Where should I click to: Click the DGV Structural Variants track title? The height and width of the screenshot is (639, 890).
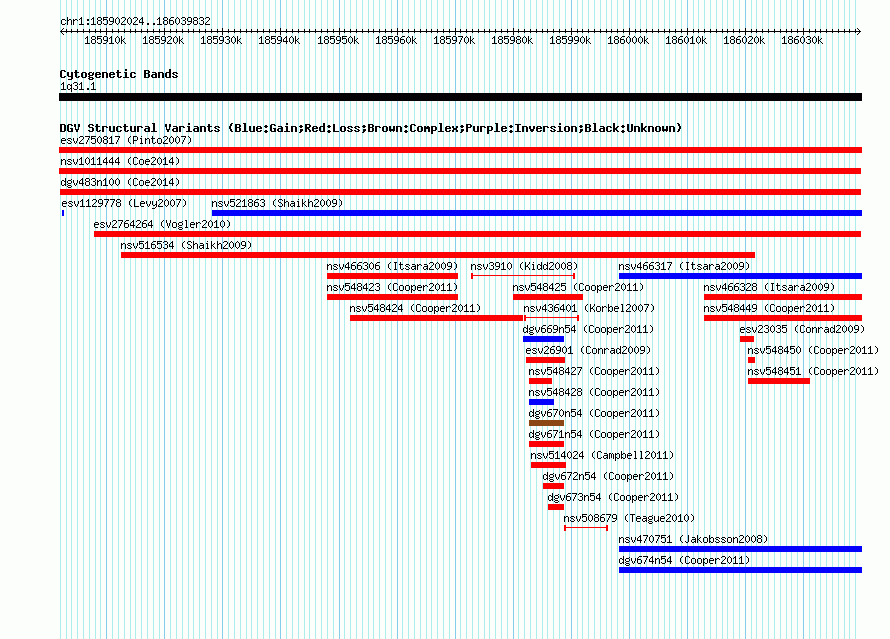point(371,128)
